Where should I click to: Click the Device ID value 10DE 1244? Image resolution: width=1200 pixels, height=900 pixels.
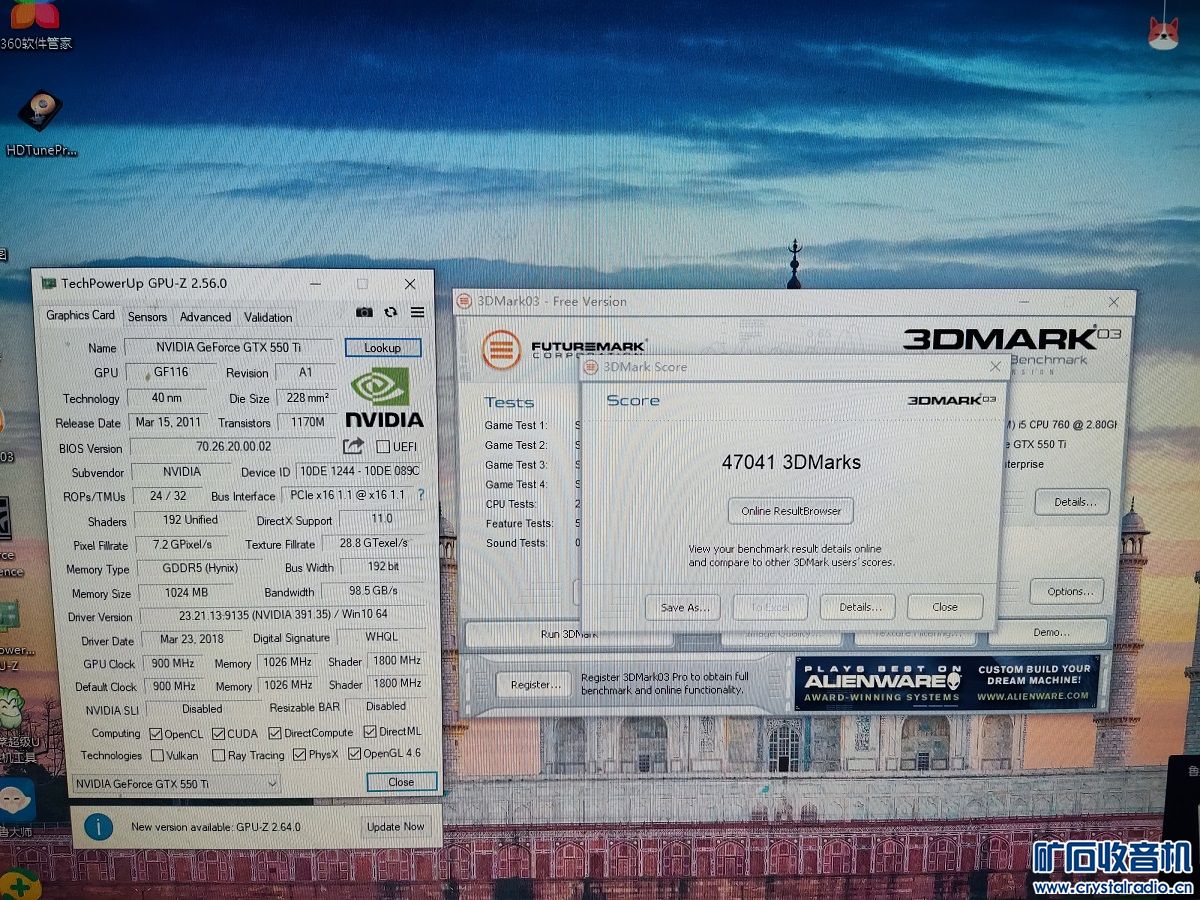point(360,471)
